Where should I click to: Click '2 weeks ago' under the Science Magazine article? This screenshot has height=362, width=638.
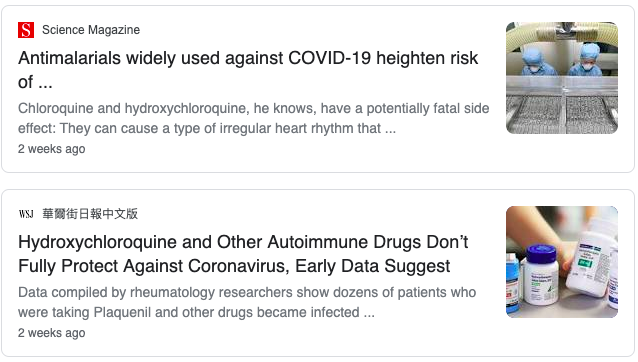(x=52, y=149)
